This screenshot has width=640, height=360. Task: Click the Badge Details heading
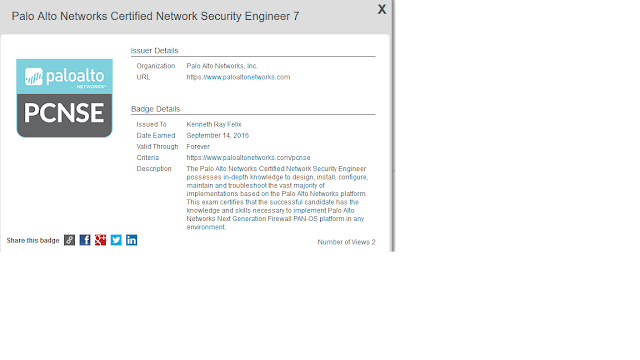pos(156,109)
